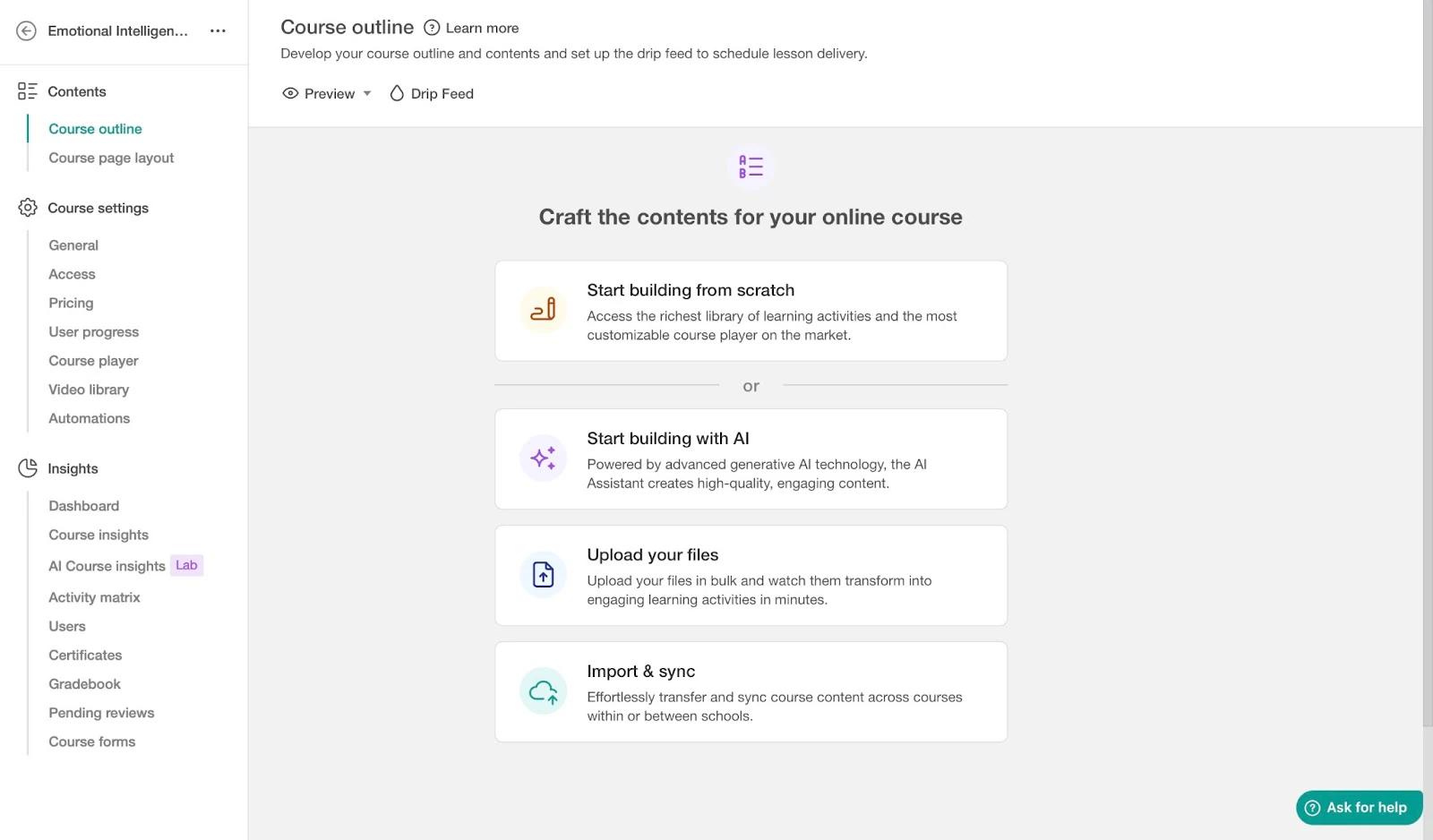Open the Gradebook

[x=84, y=684]
